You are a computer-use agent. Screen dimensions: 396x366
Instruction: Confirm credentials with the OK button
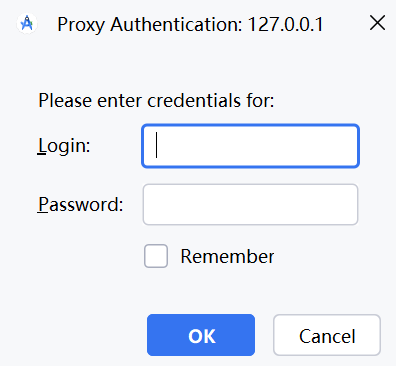[201, 335]
